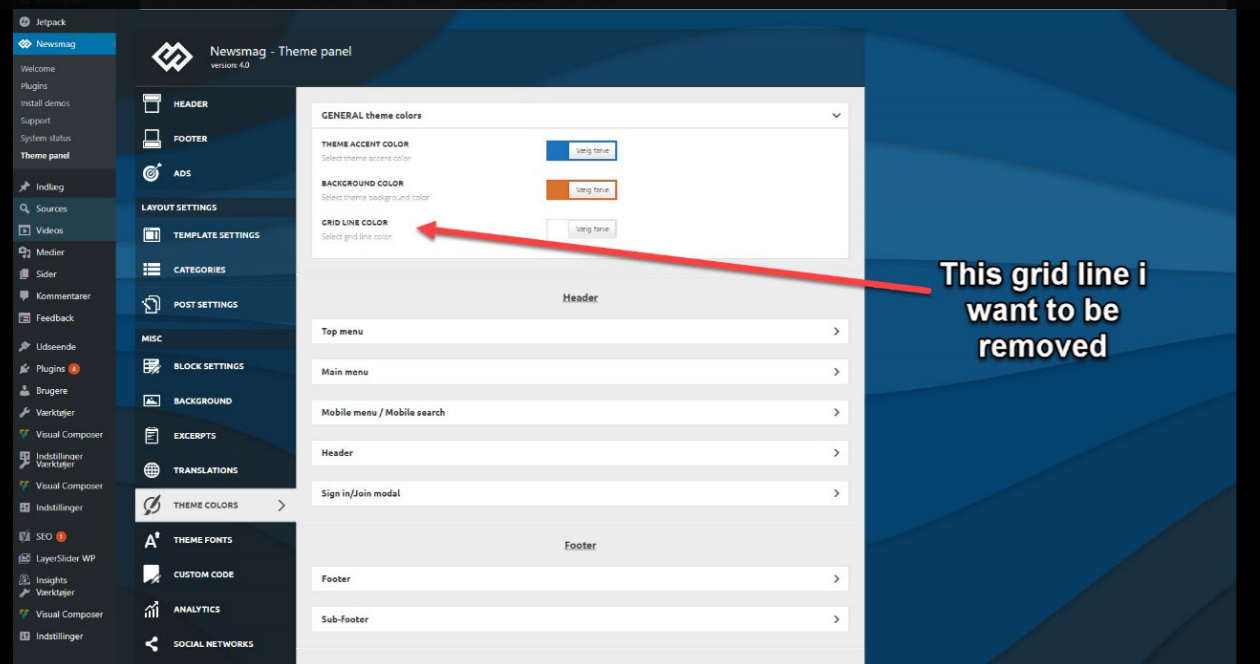Click the Newsmag logo in panel header
This screenshot has height=664, width=1260.
[x=172, y=56]
